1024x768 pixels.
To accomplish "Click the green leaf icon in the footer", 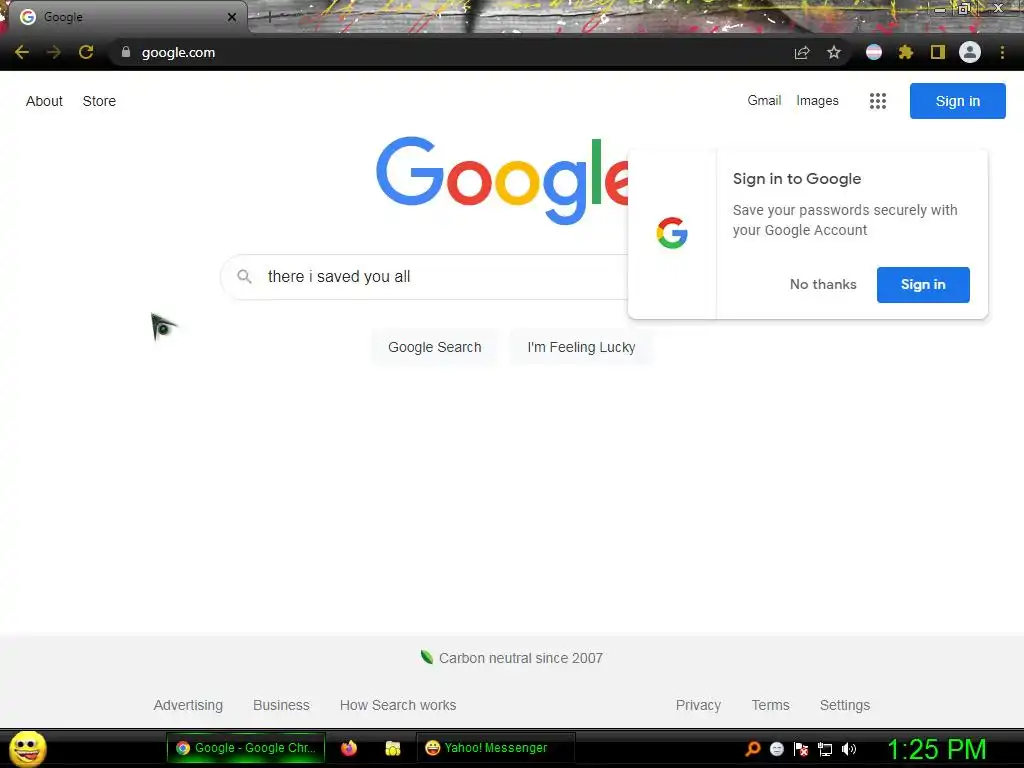I will click(426, 657).
